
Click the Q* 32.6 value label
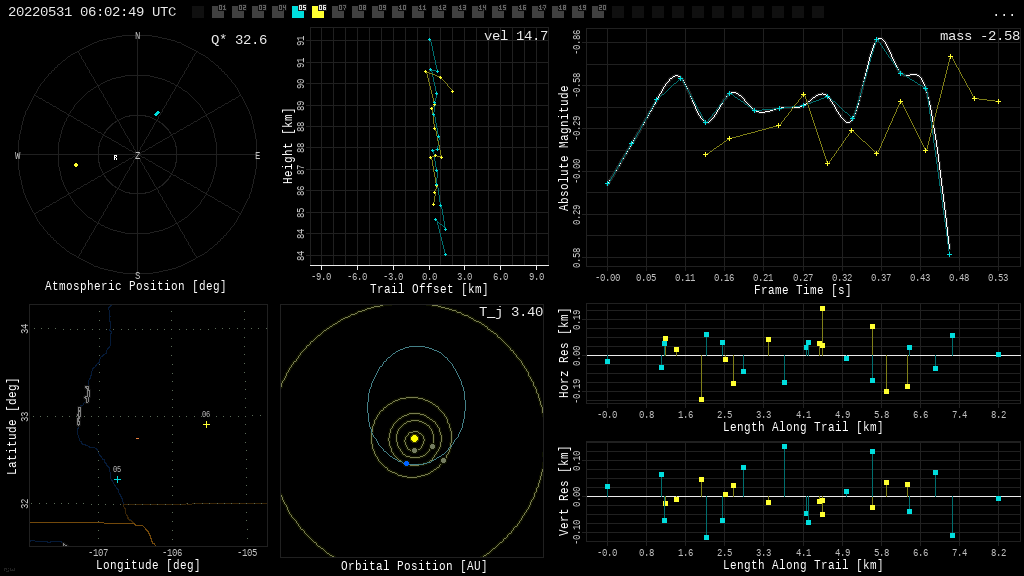pos(238,41)
